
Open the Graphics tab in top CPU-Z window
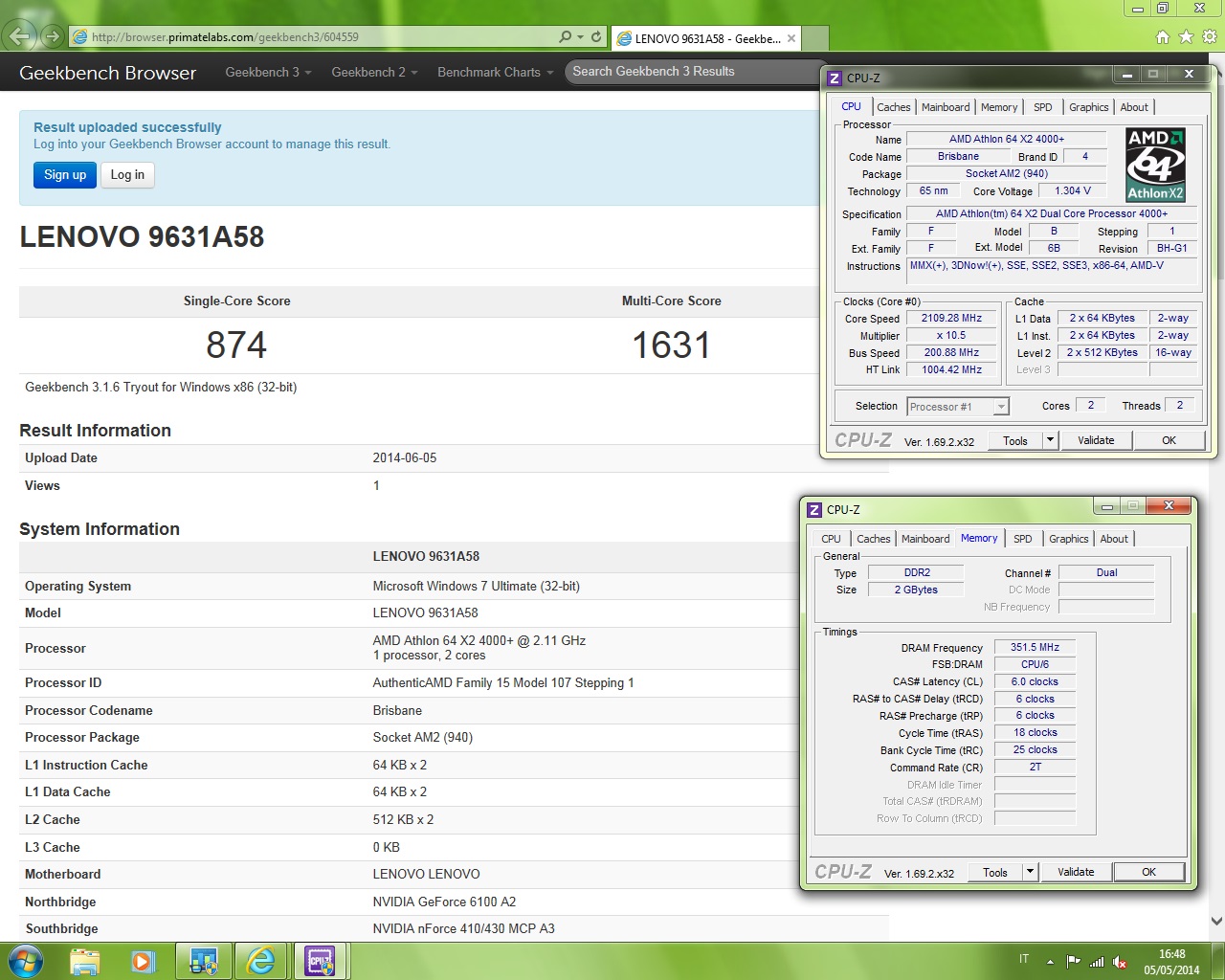click(1089, 107)
